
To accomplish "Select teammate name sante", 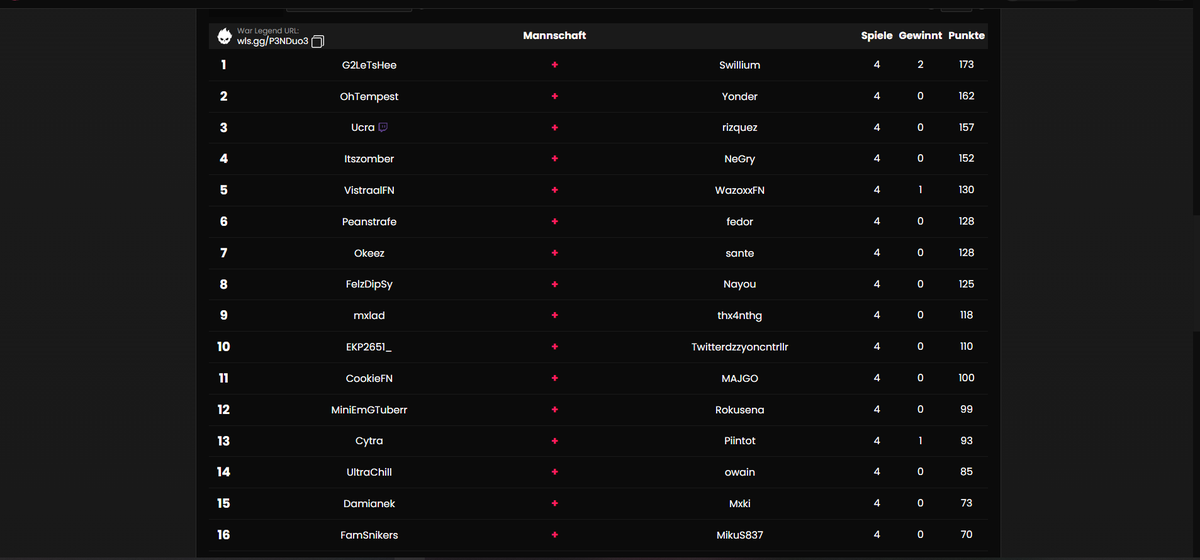I will (x=740, y=253).
